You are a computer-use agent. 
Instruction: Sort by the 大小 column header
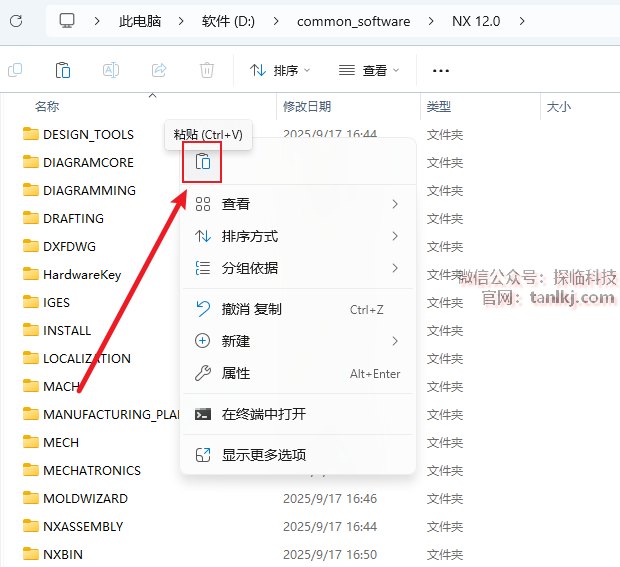[558, 106]
